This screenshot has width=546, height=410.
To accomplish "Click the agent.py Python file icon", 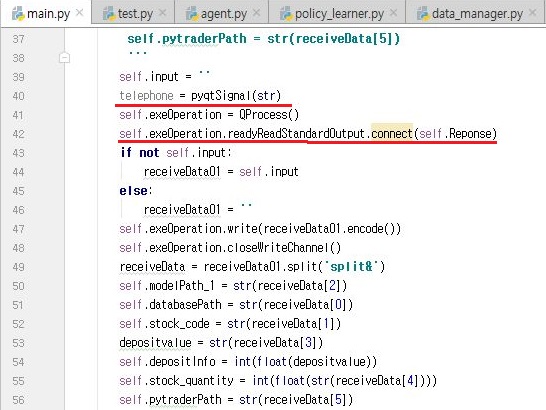I will point(192,14).
